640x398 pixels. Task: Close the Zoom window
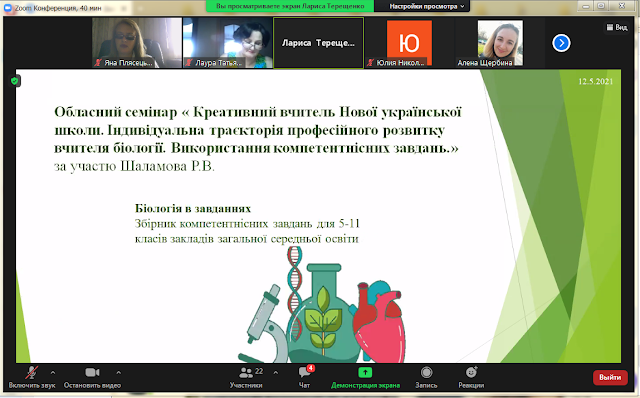click(622, 6)
